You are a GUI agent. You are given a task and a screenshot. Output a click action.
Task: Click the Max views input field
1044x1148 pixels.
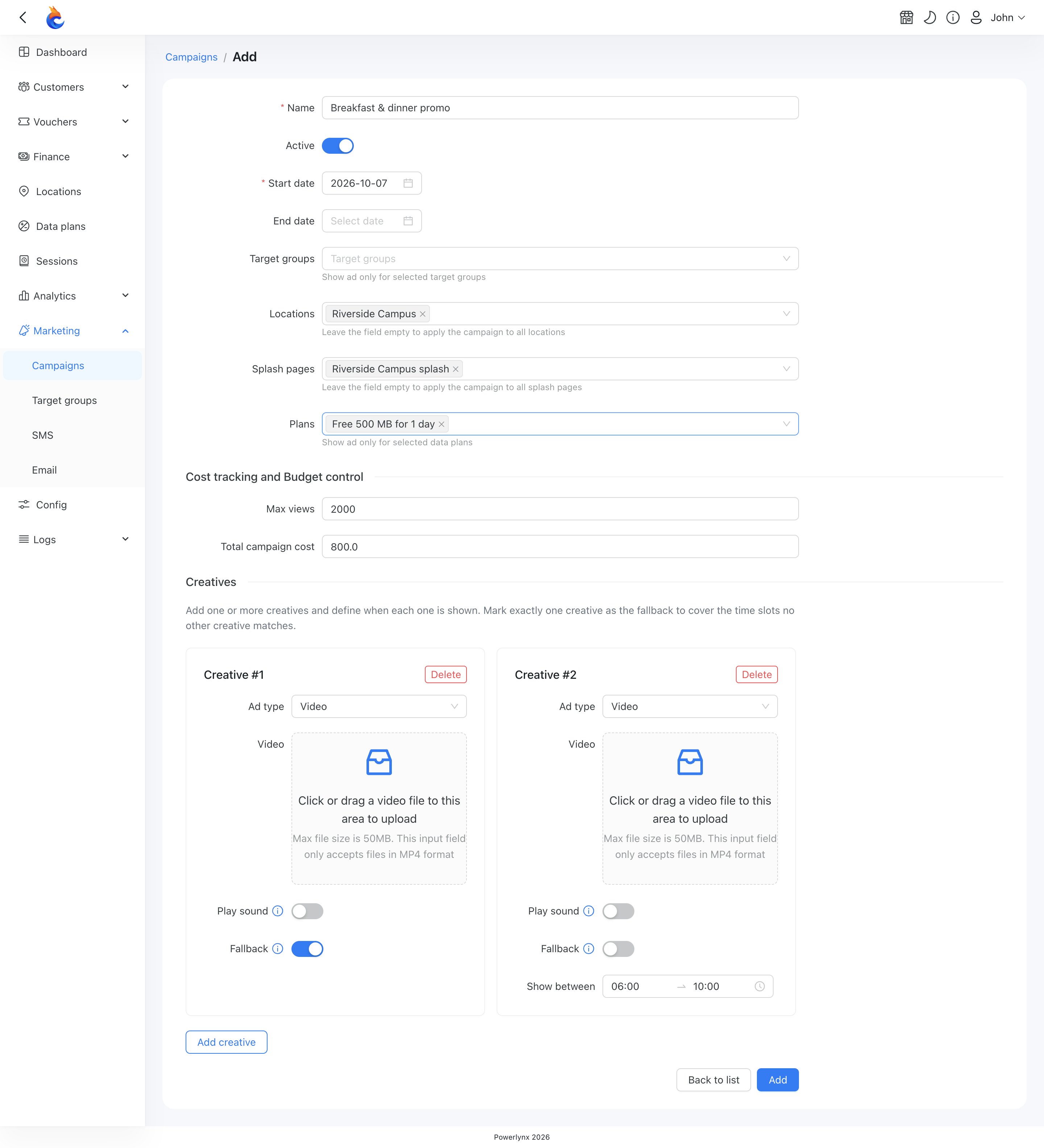point(560,509)
